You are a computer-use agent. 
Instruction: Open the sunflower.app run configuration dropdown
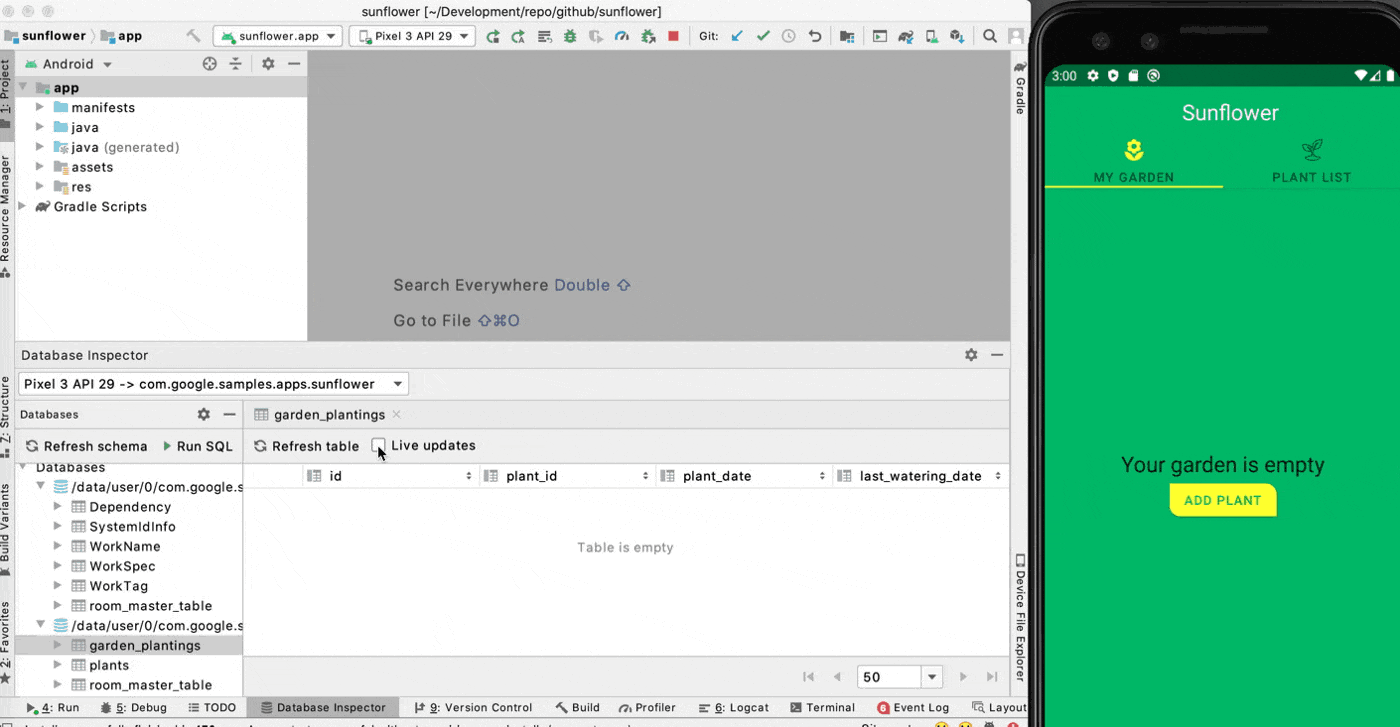point(278,36)
